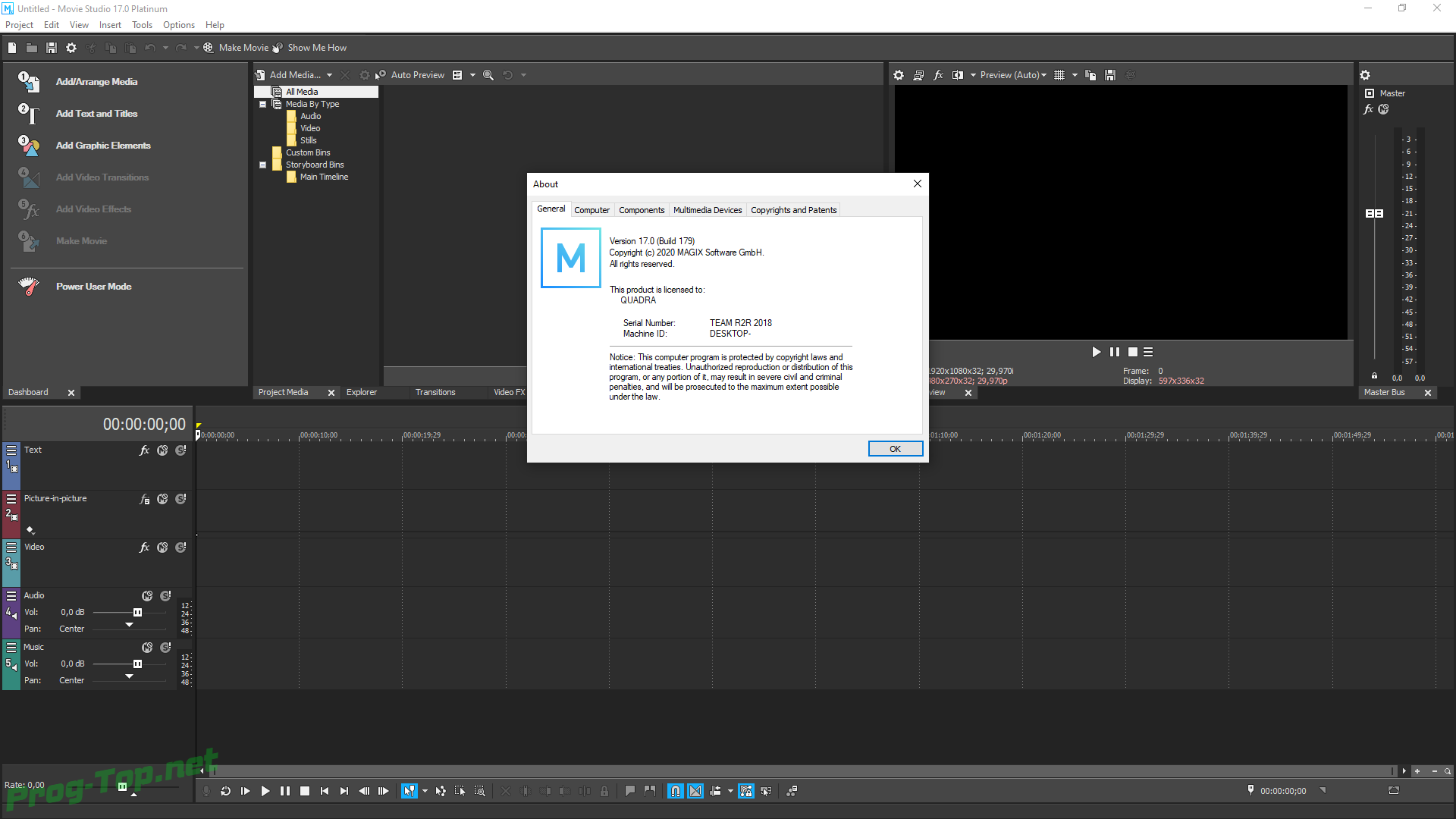Click the Add Text and Titles icon

pos(28,113)
